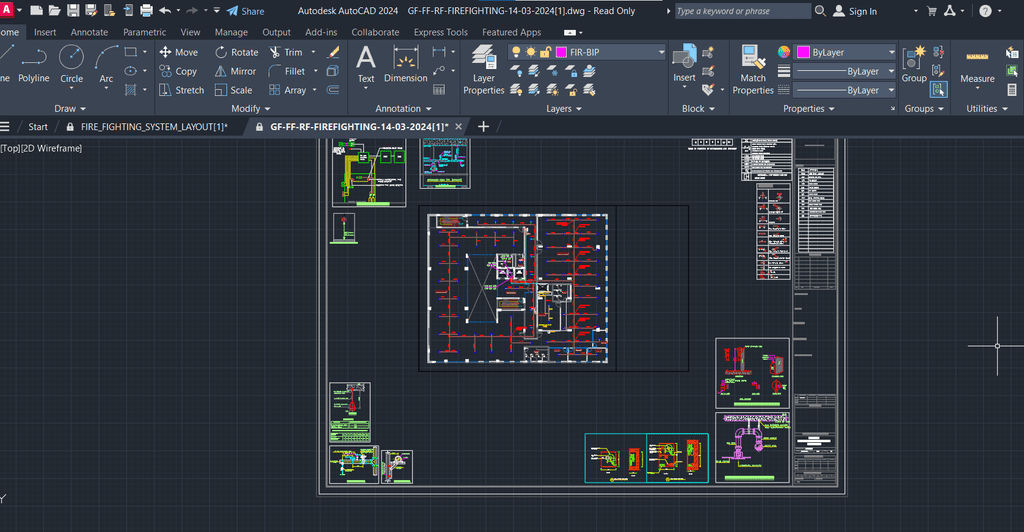Click the search magnifier icon
This screenshot has height=532, width=1024.
820,10
